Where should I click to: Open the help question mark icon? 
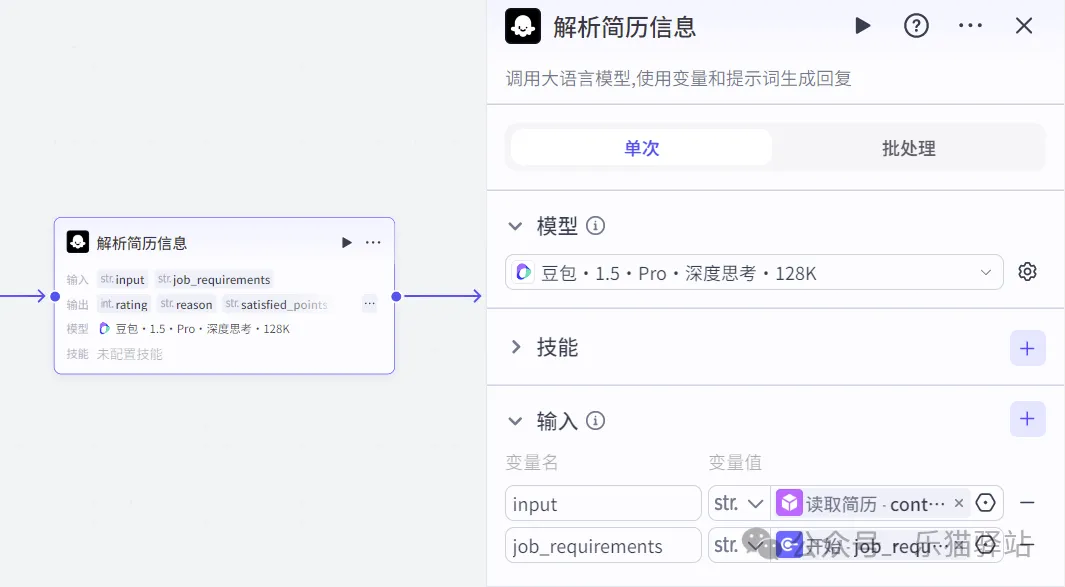coord(916,26)
